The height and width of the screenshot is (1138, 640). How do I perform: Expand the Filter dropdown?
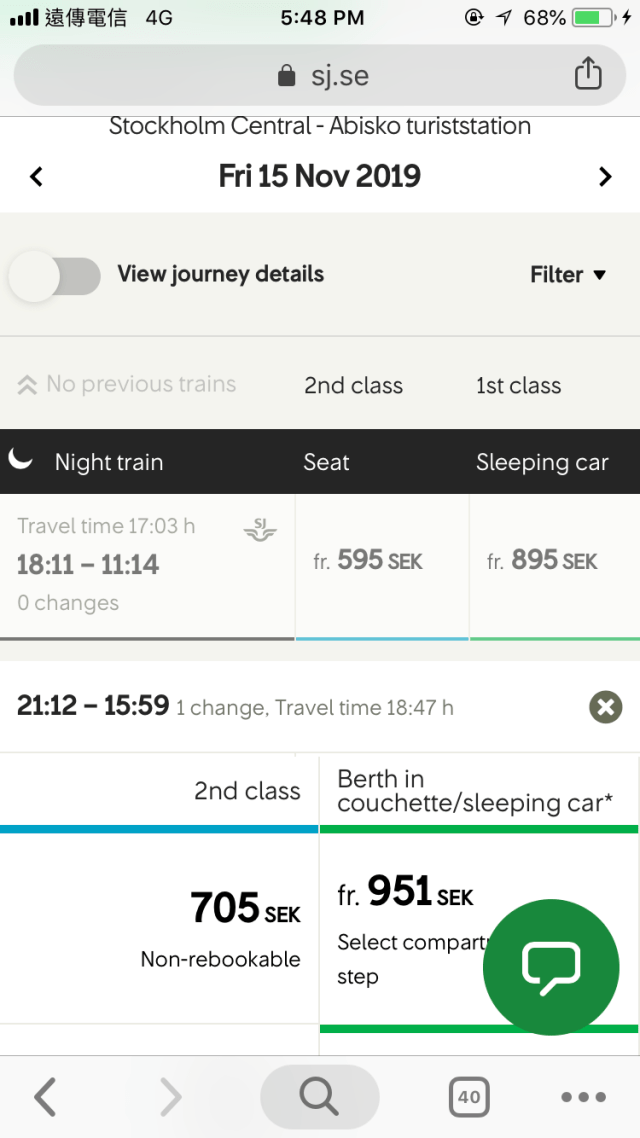pos(568,275)
